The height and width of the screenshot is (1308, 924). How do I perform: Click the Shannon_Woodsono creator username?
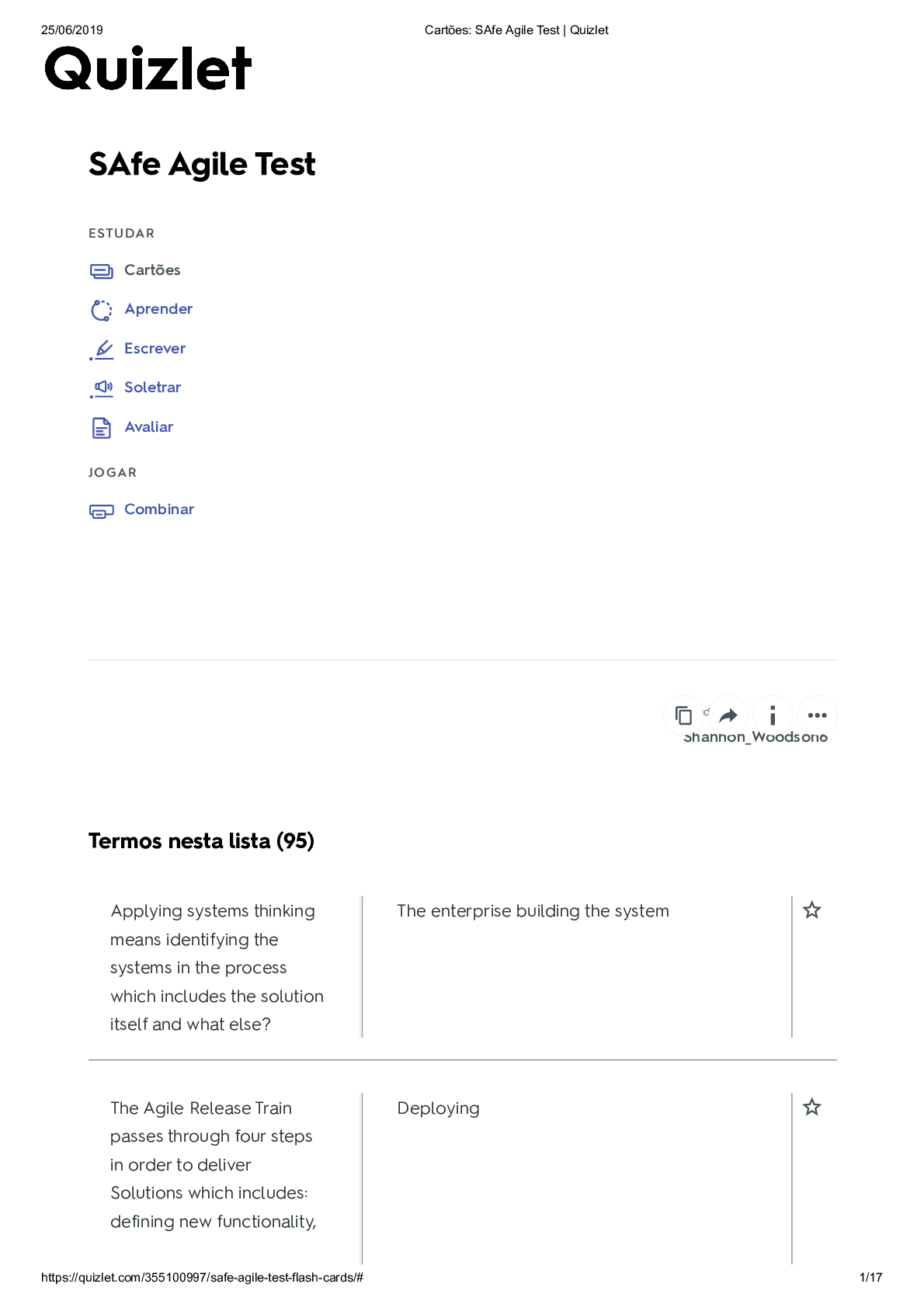[x=755, y=738]
